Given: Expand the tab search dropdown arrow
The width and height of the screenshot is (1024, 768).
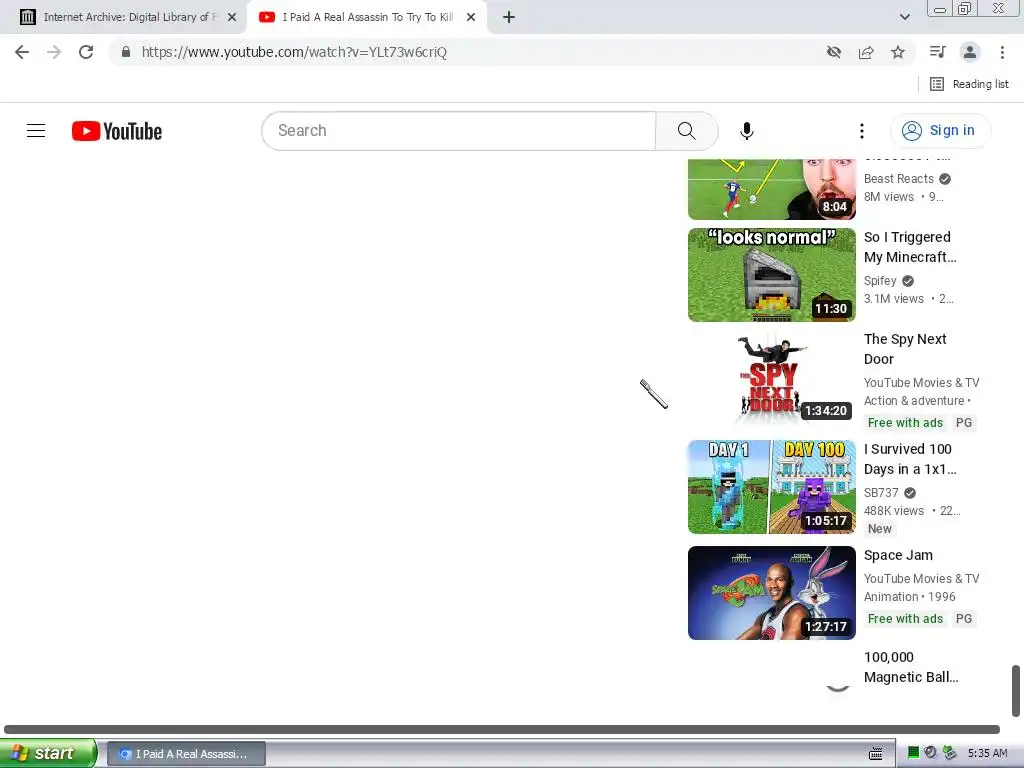Looking at the screenshot, I should coord(904,17).
